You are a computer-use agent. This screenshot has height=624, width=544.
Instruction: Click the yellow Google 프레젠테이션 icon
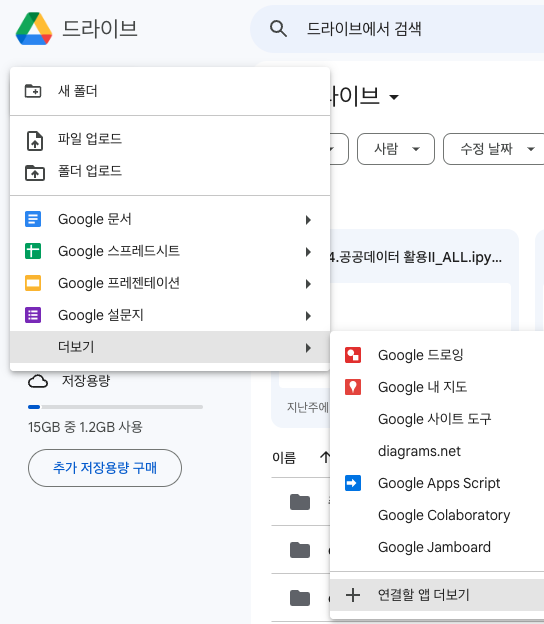tap(33, 283)
